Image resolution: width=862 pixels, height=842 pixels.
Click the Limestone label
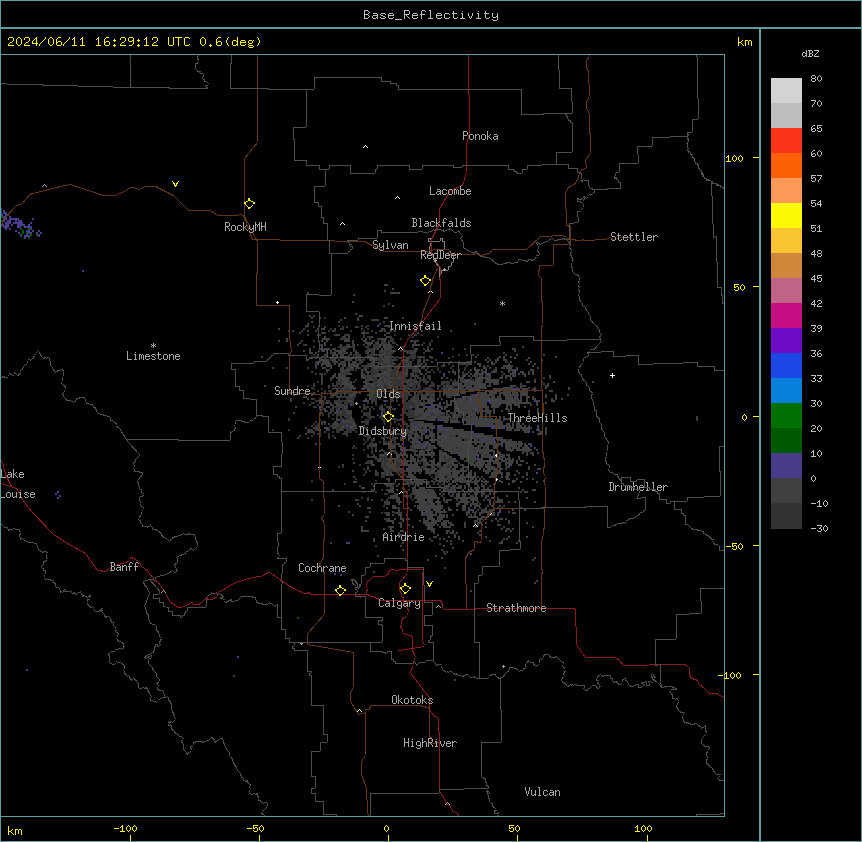[x=153, y=356]
